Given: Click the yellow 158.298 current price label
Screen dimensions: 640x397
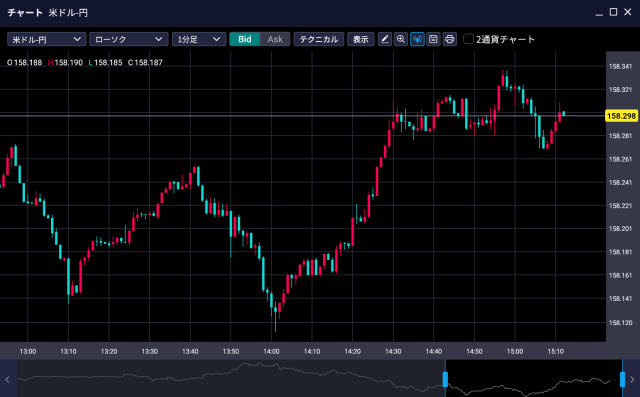Looking at the screenshot, I should click(621, 116).
